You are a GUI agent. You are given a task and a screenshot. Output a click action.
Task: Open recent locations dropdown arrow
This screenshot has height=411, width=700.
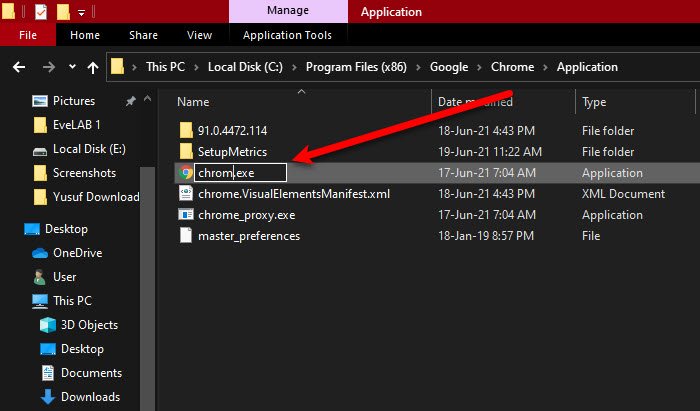[x=72, y=67]
